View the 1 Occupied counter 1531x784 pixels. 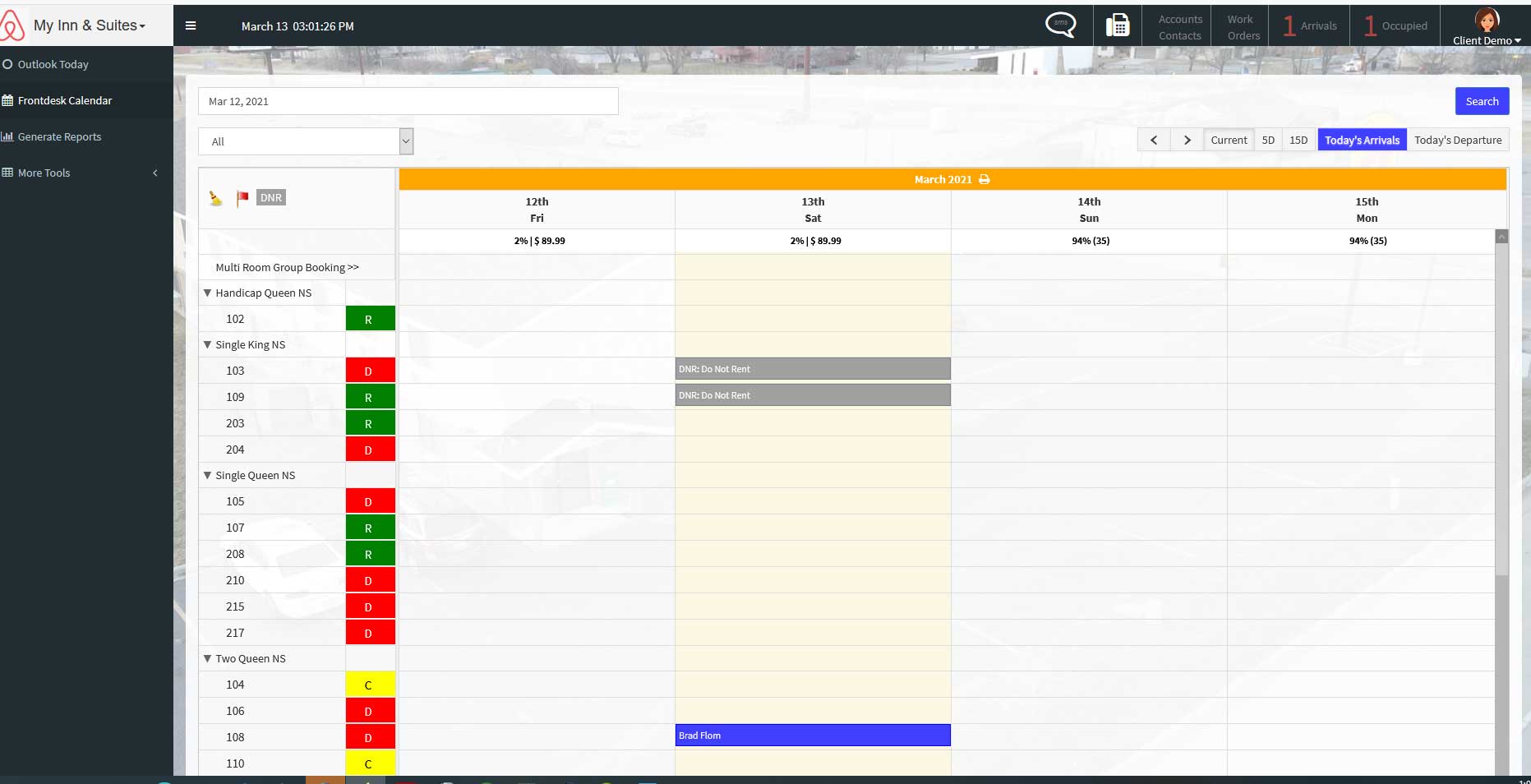click(x=1395, y=25)
